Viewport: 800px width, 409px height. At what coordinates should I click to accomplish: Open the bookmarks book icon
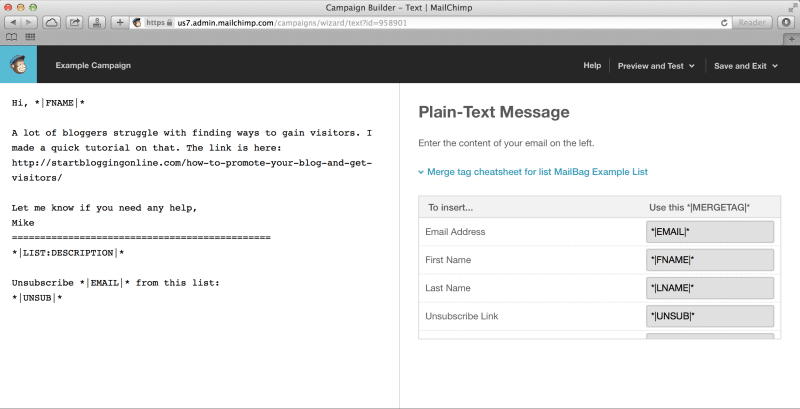click(11, 37)
